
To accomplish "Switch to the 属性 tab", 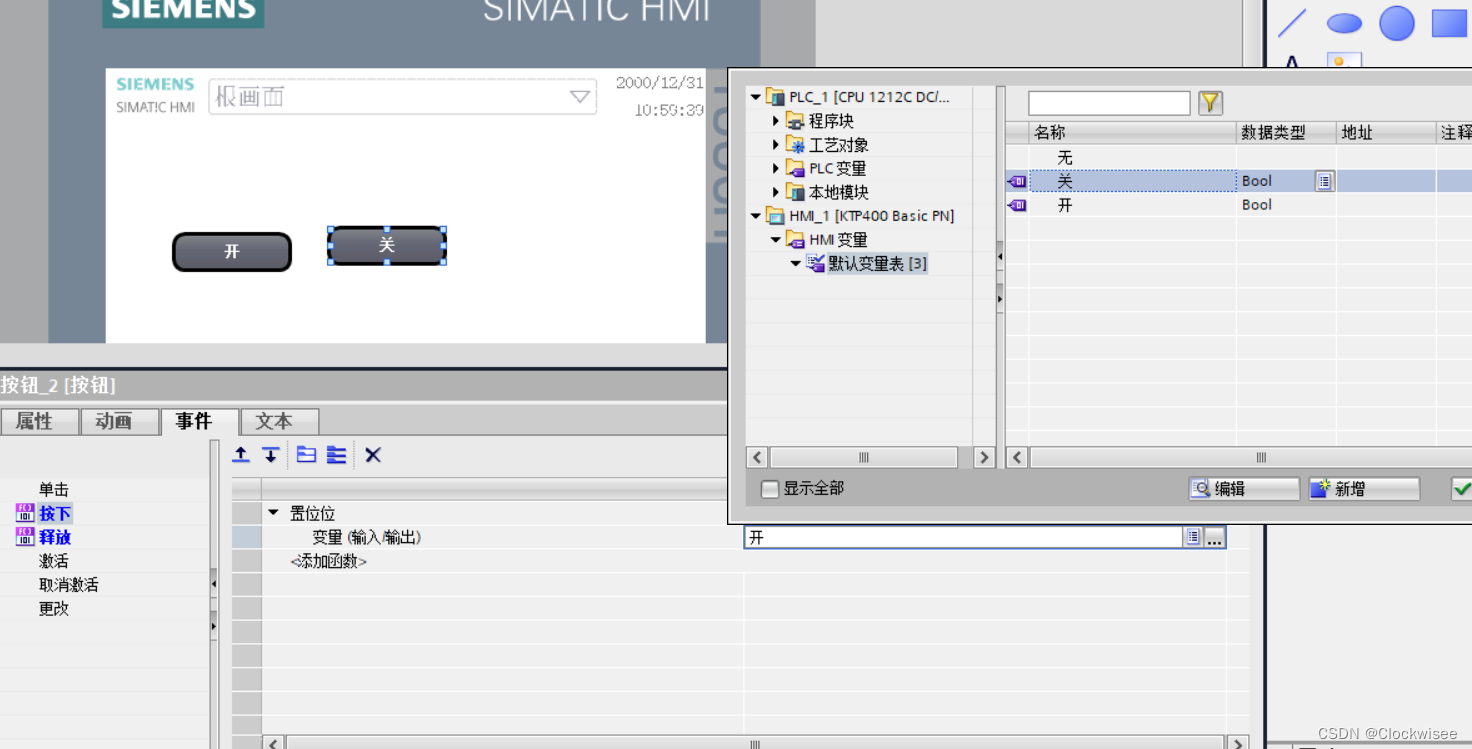I will pos(40,421).
